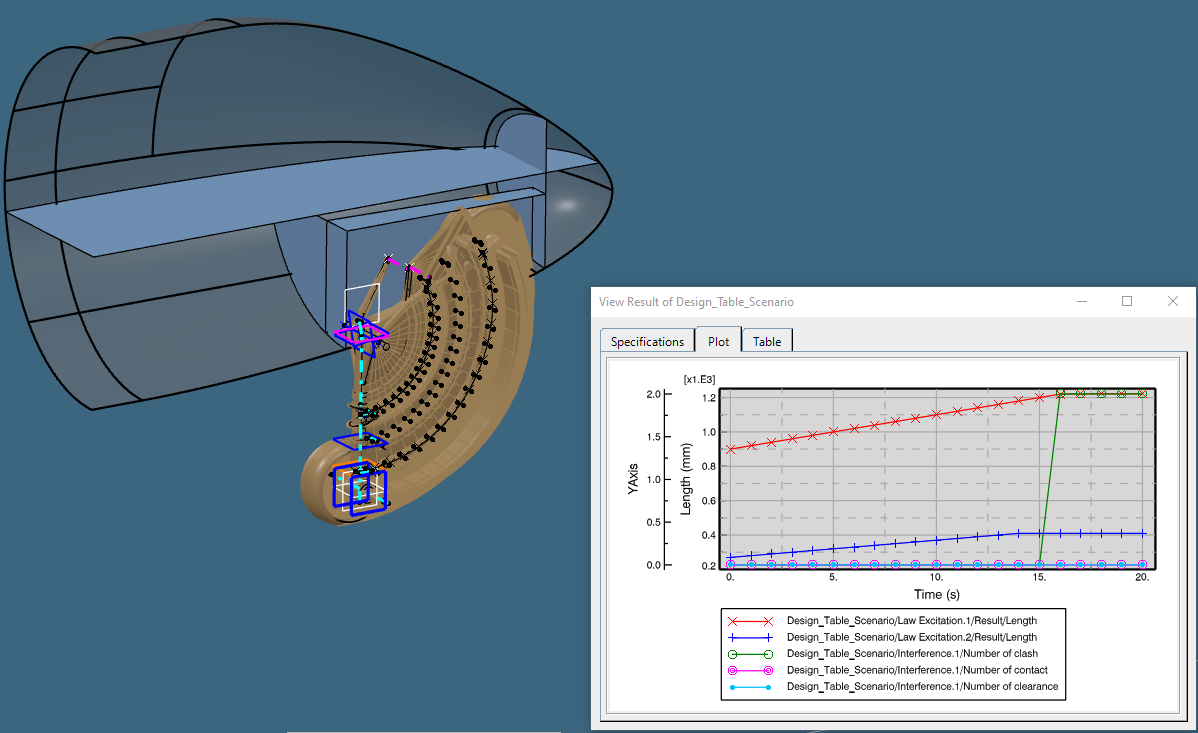Minimize the View Result window
This screenshot has height=733, width=1198.
[1081, 301]
